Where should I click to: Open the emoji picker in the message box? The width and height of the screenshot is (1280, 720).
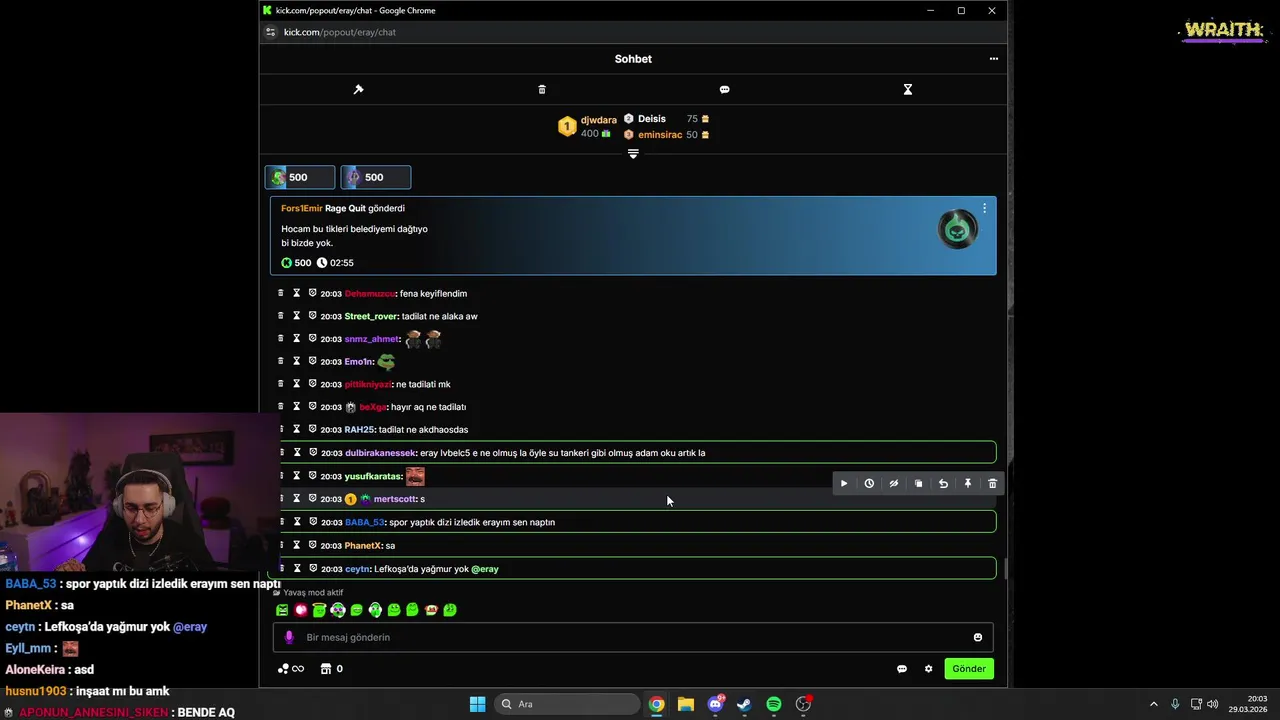[x=978, y=638]
